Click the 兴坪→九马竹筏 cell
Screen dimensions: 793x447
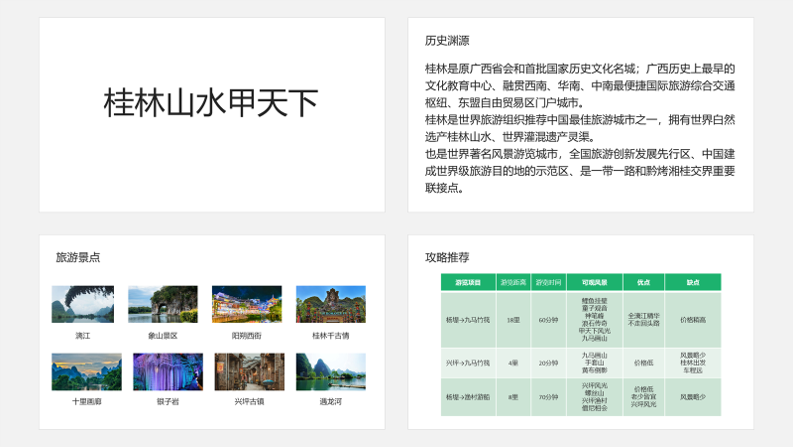point(468,363)
